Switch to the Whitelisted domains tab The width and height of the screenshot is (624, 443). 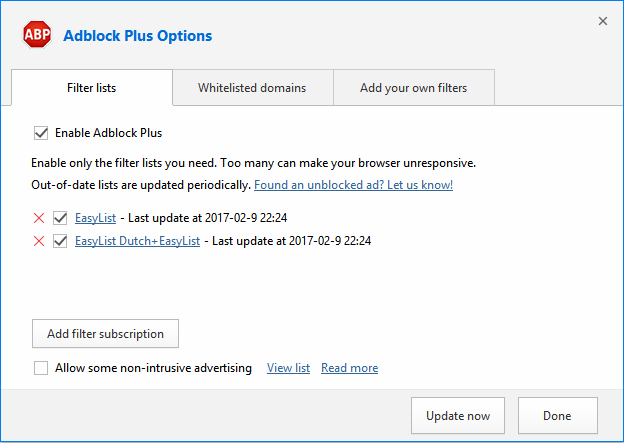tap(252, 88)
